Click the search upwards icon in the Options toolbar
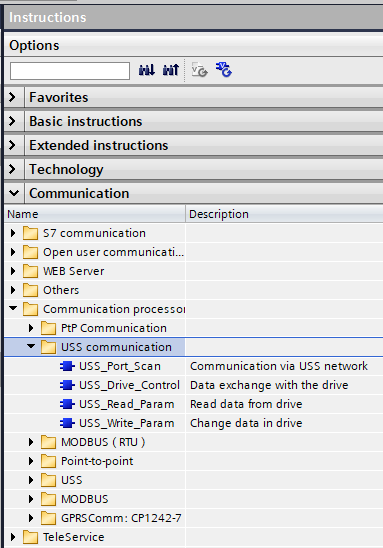This screenshot has width=383, height=548. [x=171, y=70]
